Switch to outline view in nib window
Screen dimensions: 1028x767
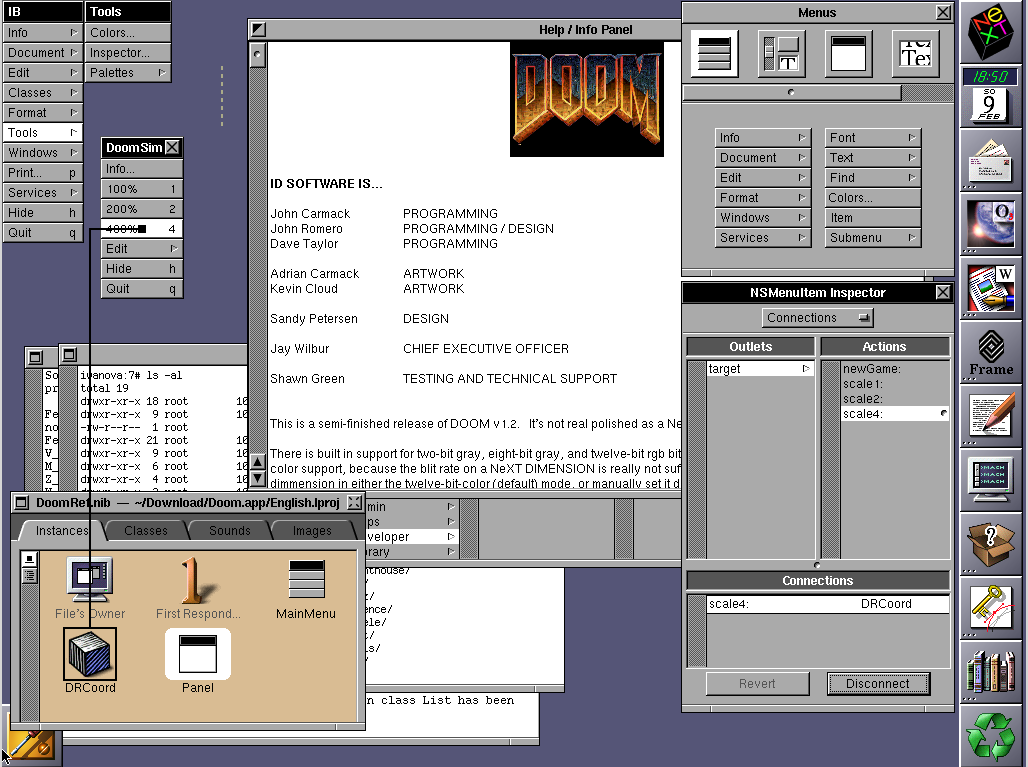point(29,575)
